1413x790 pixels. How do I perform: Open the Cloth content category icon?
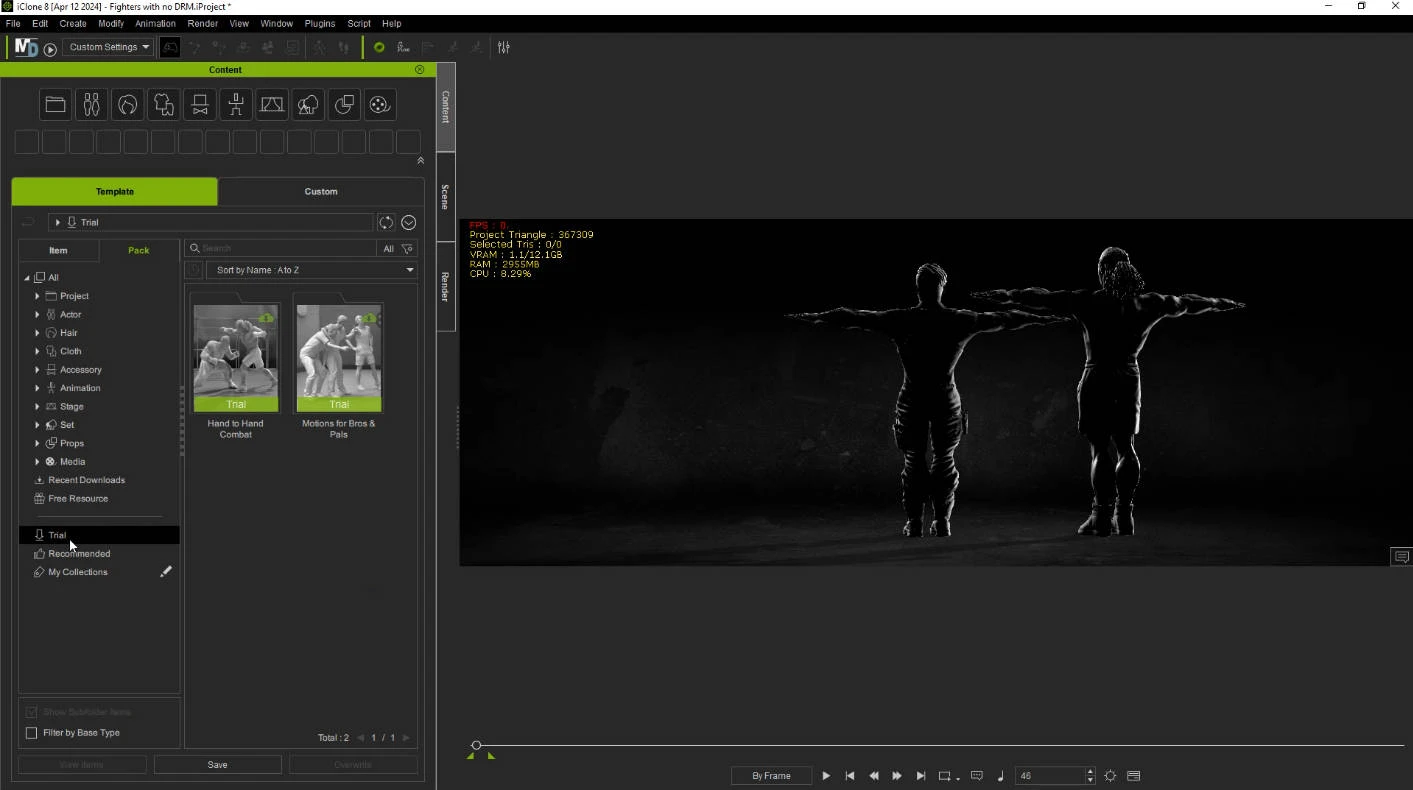click(x=163, y=105)
